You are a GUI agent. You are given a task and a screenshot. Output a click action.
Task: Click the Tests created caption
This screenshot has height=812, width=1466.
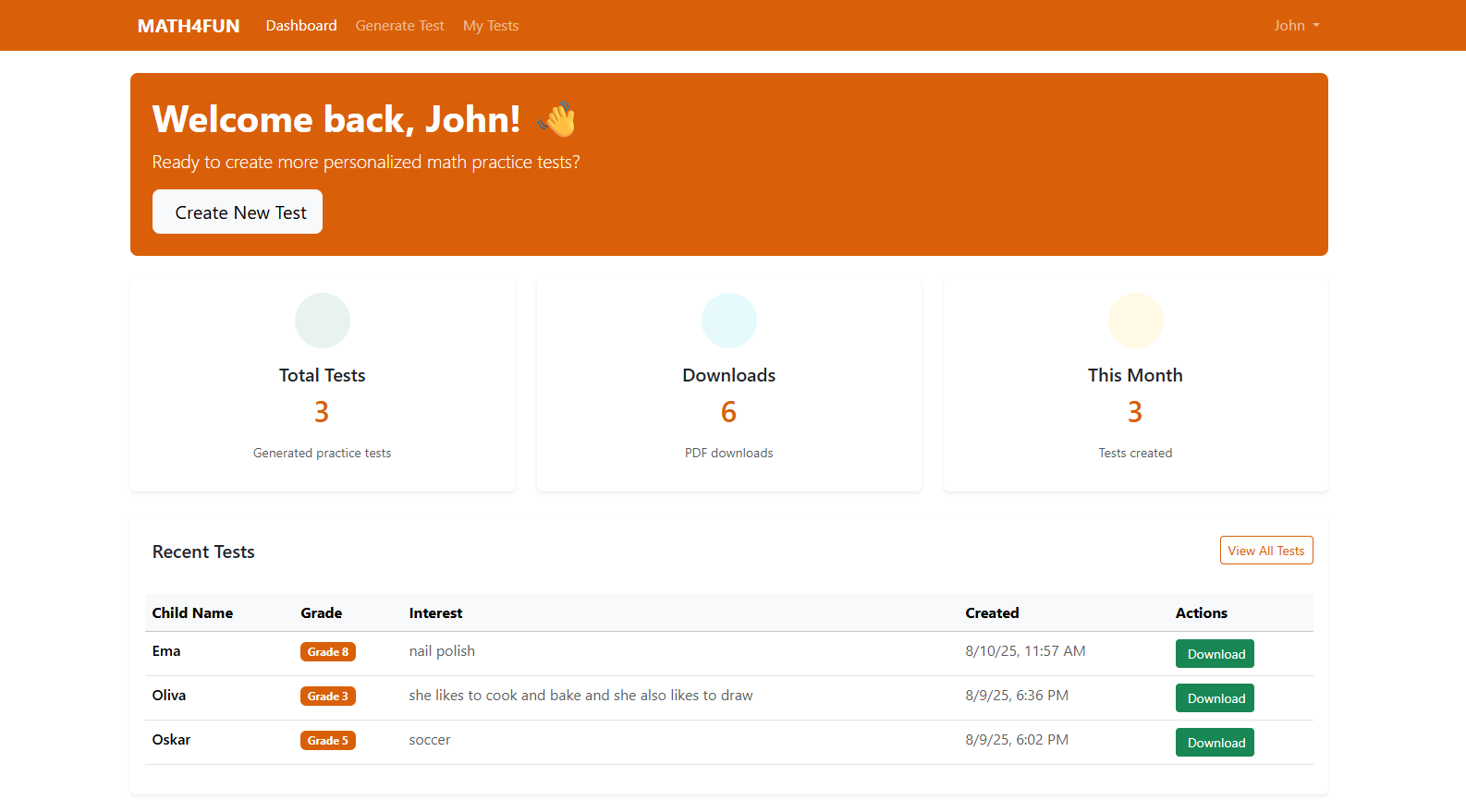(x=1135, y=454)
